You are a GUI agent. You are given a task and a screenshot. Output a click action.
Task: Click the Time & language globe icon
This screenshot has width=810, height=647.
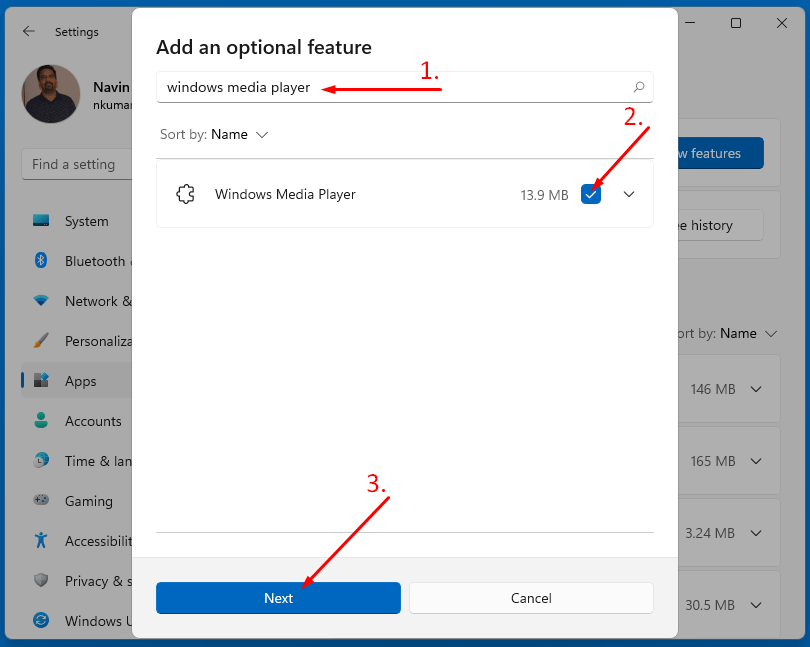pos(41,460)
